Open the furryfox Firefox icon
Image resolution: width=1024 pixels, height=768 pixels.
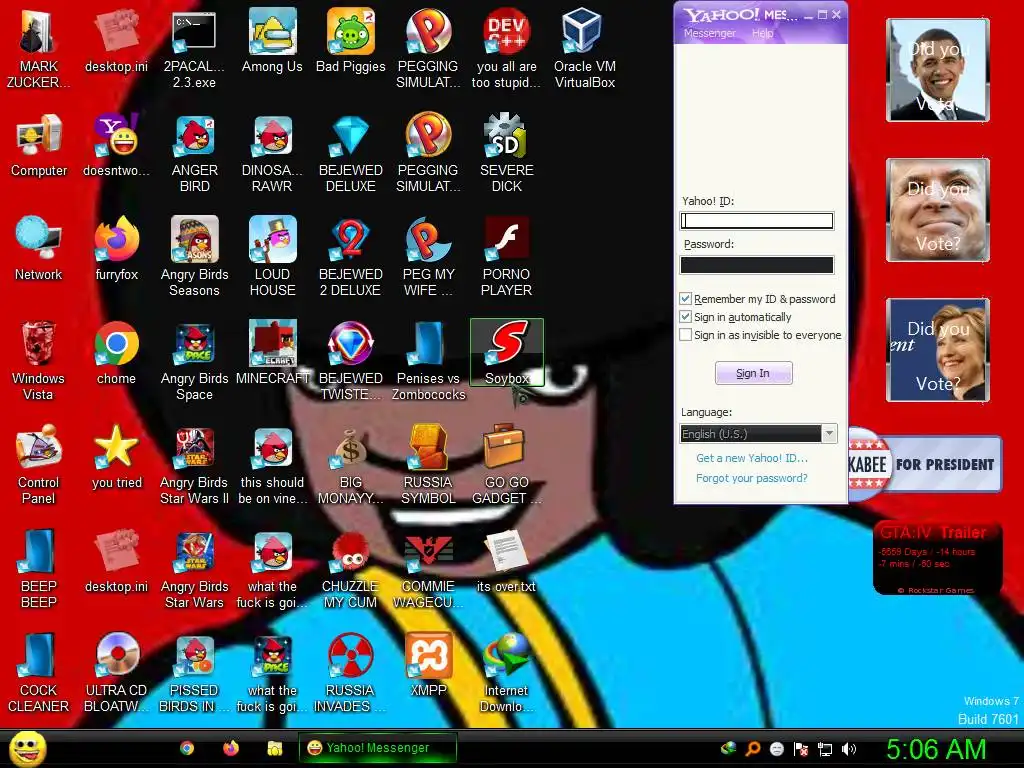(x=117, y=248)
